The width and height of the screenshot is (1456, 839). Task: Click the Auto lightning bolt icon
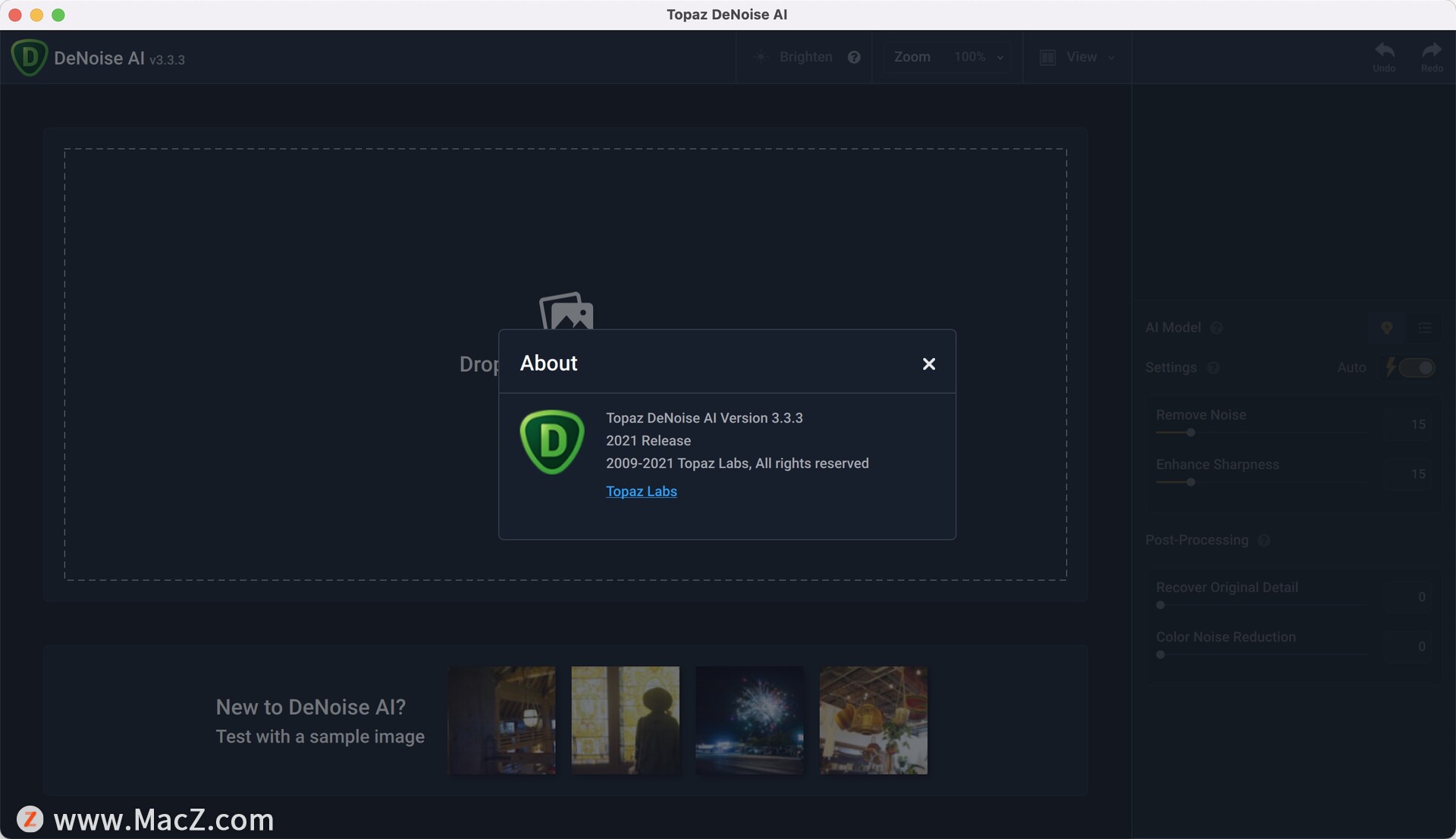[x=1390, y=367]
